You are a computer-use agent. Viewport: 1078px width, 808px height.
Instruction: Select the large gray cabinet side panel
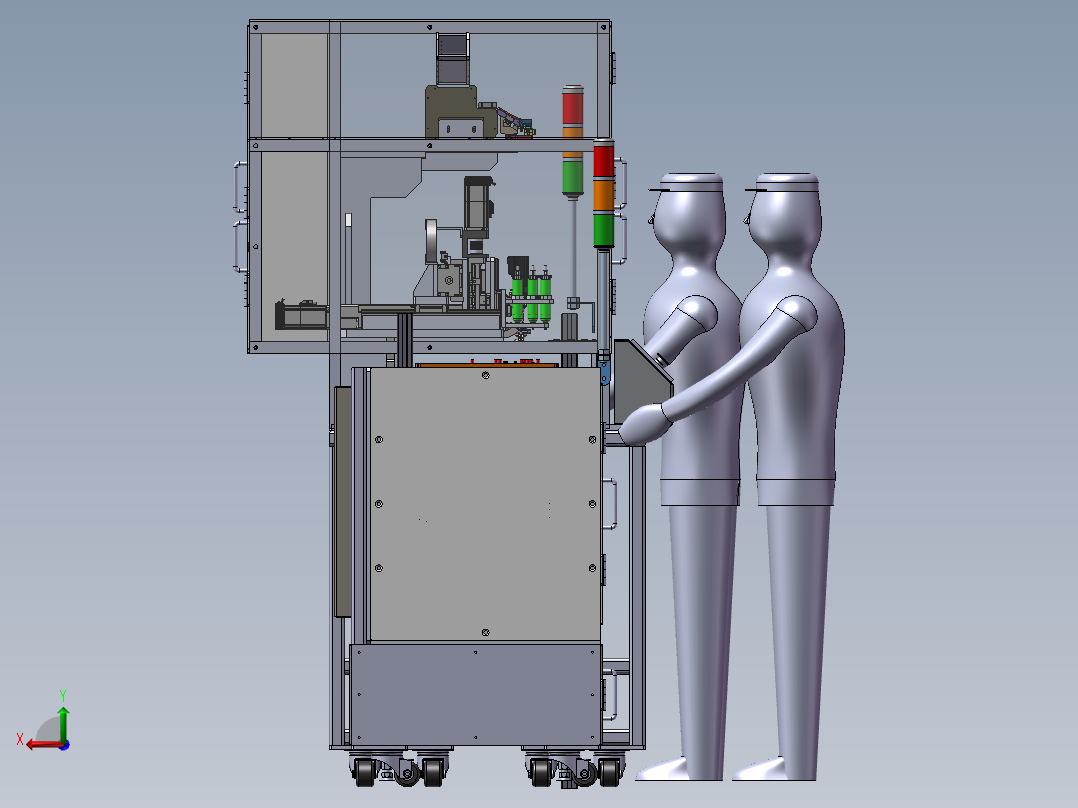coord(485,504)
